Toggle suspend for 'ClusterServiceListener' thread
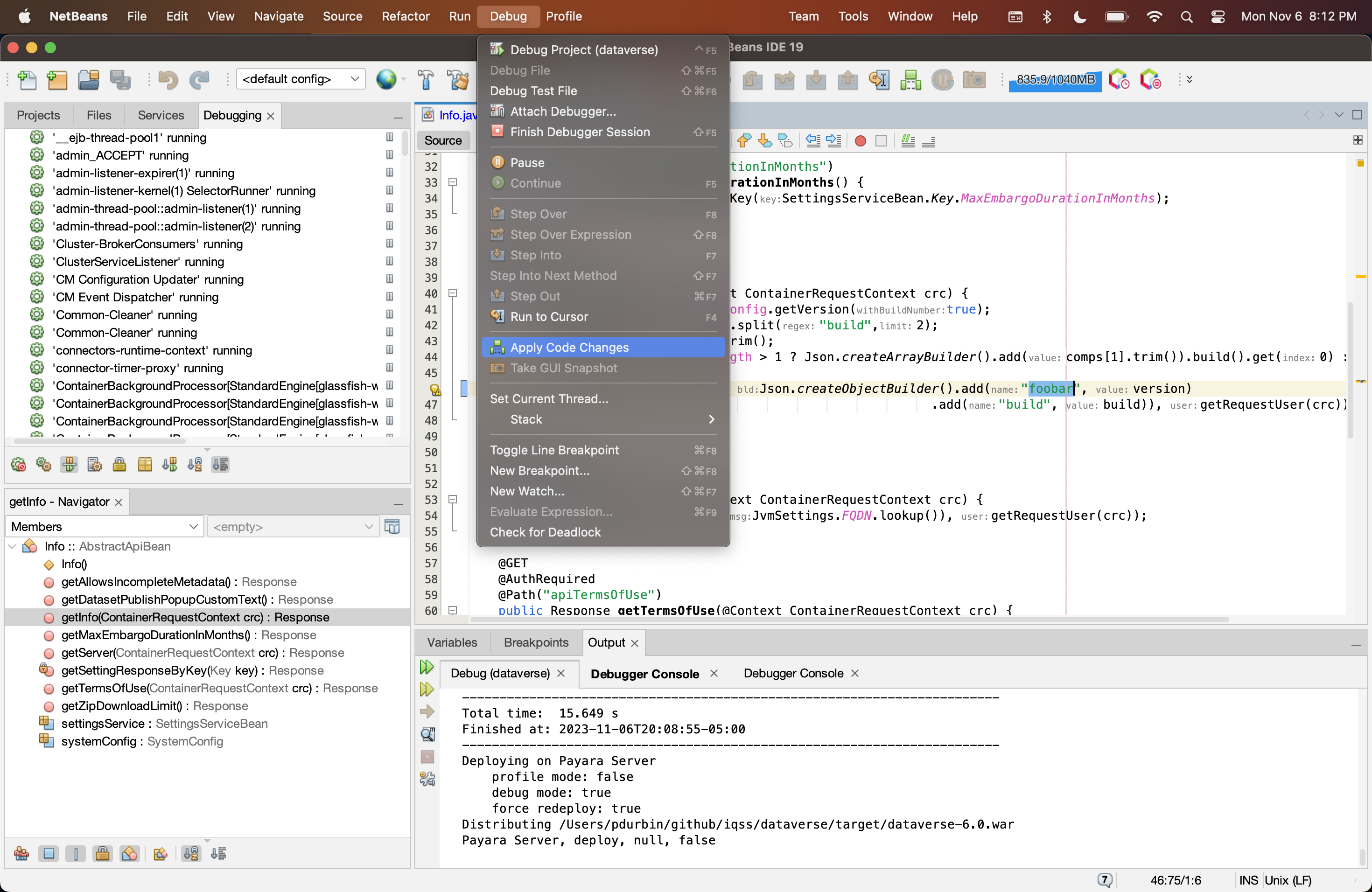The height and width of the screenshot is (892, 1372). [390, 262]
